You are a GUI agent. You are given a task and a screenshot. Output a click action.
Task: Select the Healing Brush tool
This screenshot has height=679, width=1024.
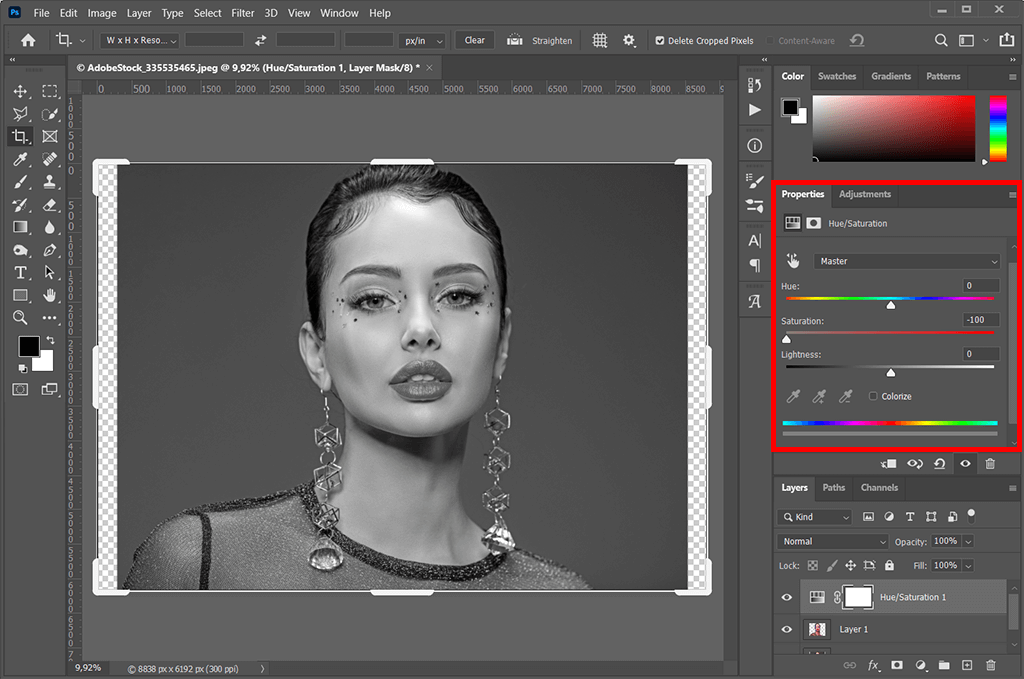[x=50, y=159]
